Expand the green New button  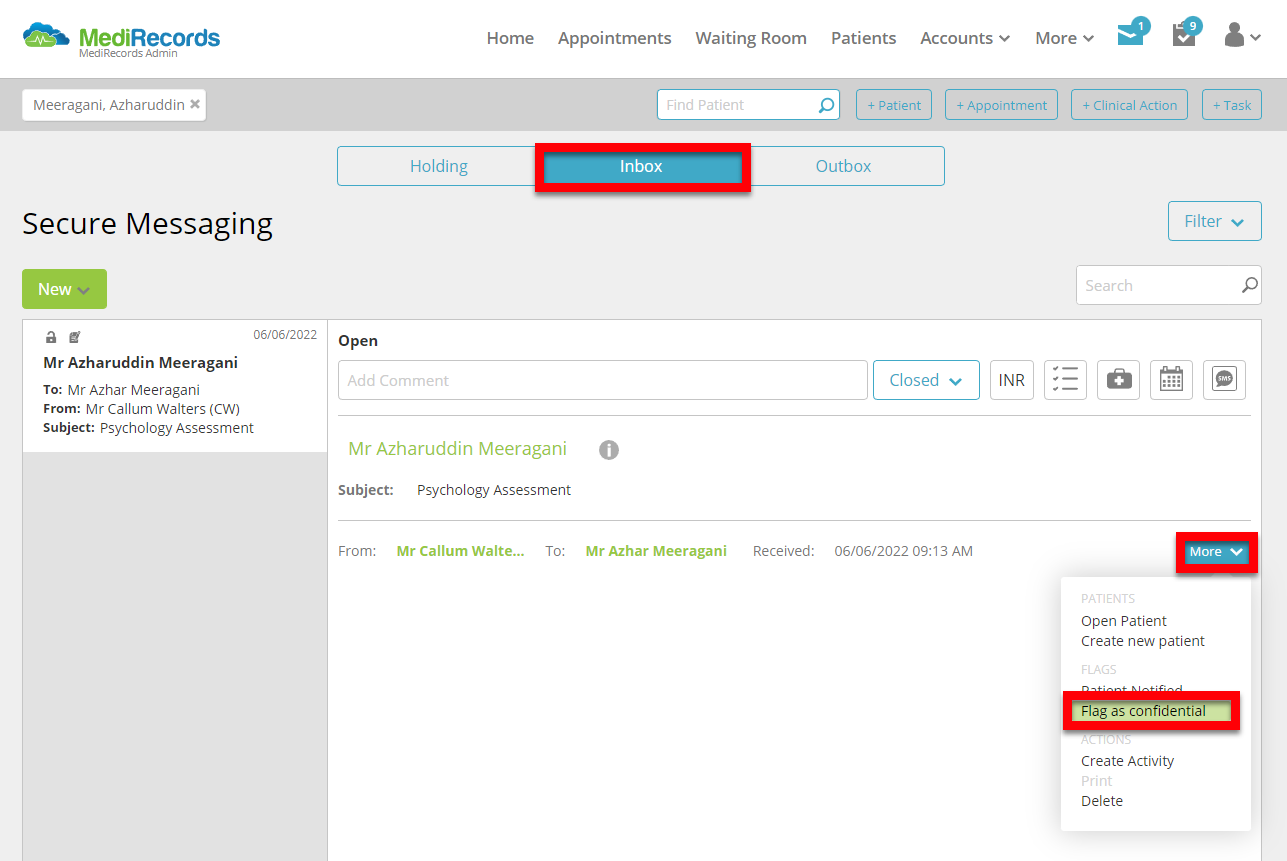(x=64, y=289)
